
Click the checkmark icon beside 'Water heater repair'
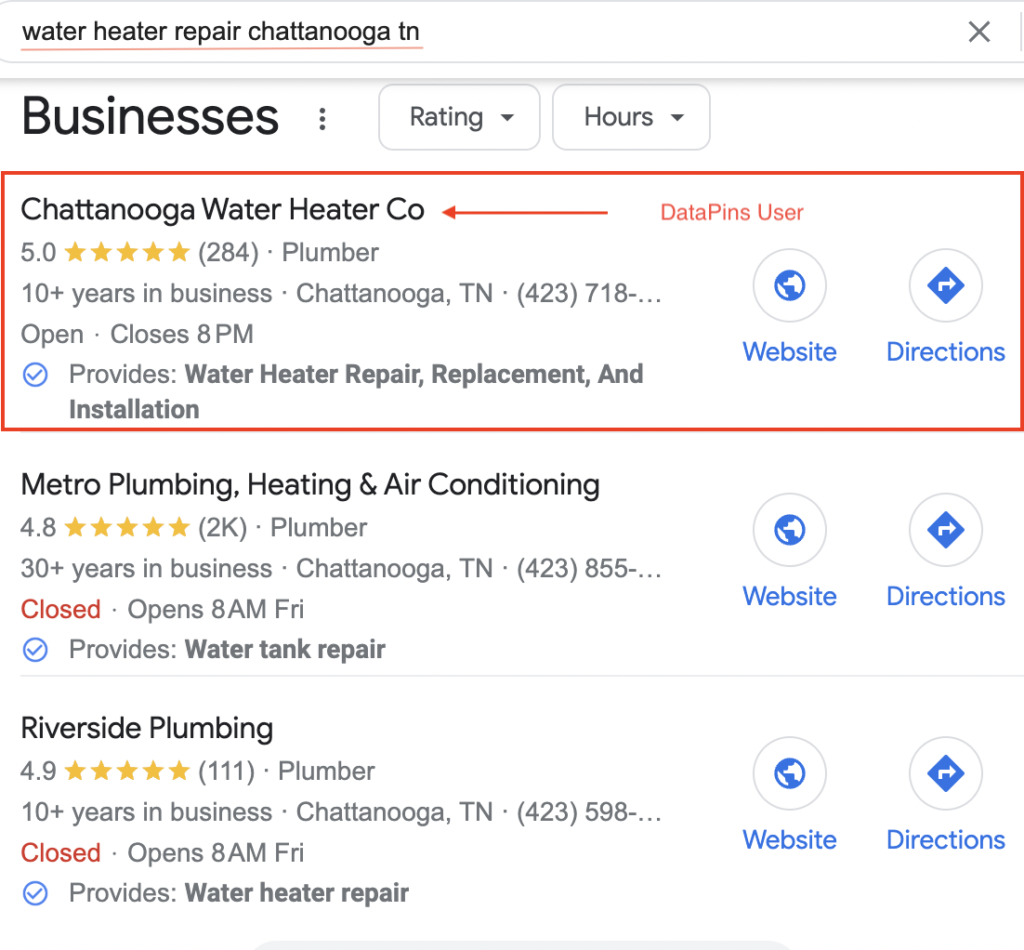35,893
